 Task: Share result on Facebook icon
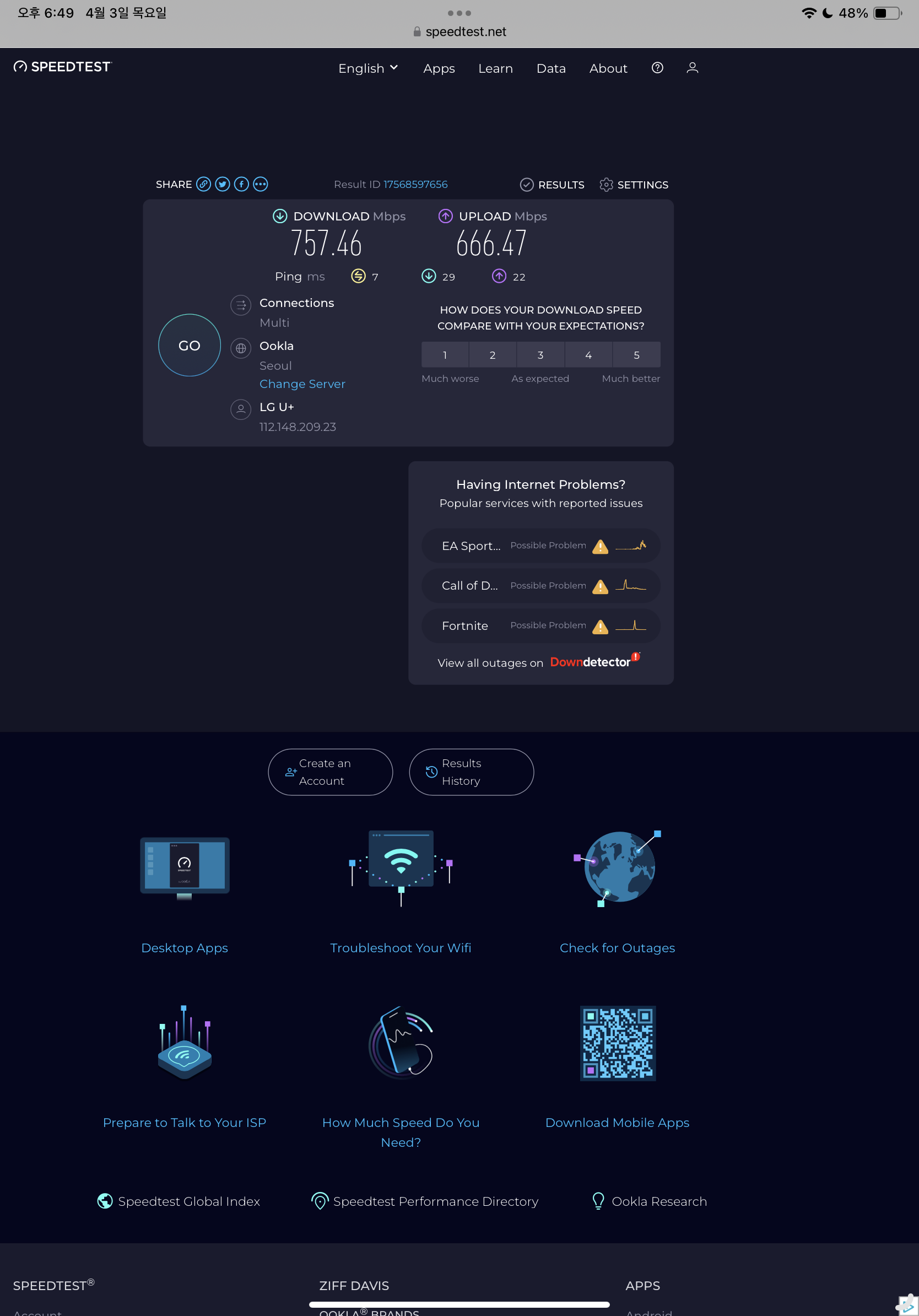click(x=241, y=184)
